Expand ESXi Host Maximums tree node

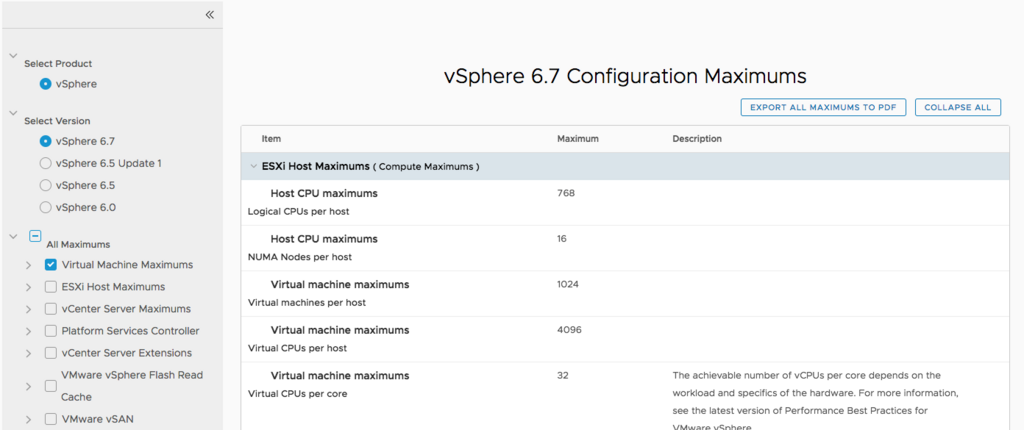click(28, 287)
